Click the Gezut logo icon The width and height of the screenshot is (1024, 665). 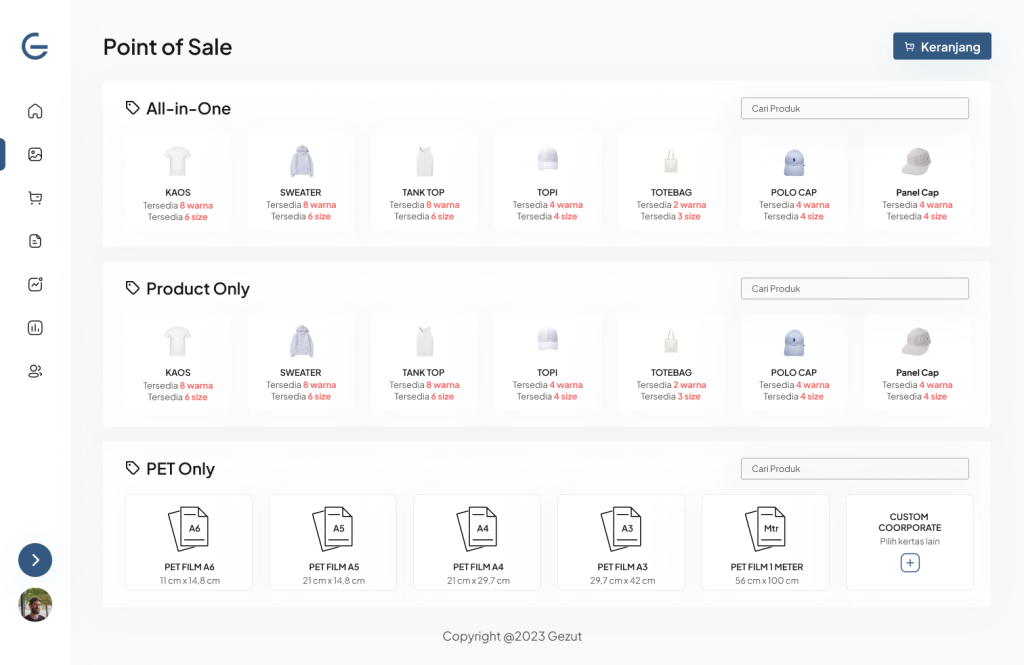[35, 46]
